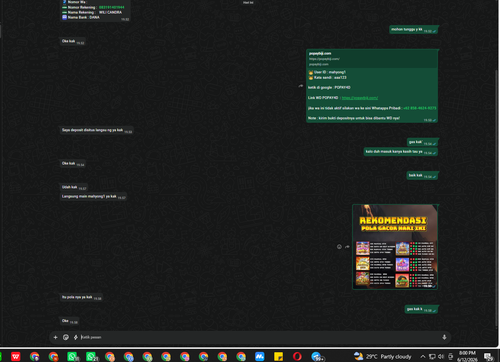
Task: Open the green URL after Link WD
Action: click(x=360, y=98)
